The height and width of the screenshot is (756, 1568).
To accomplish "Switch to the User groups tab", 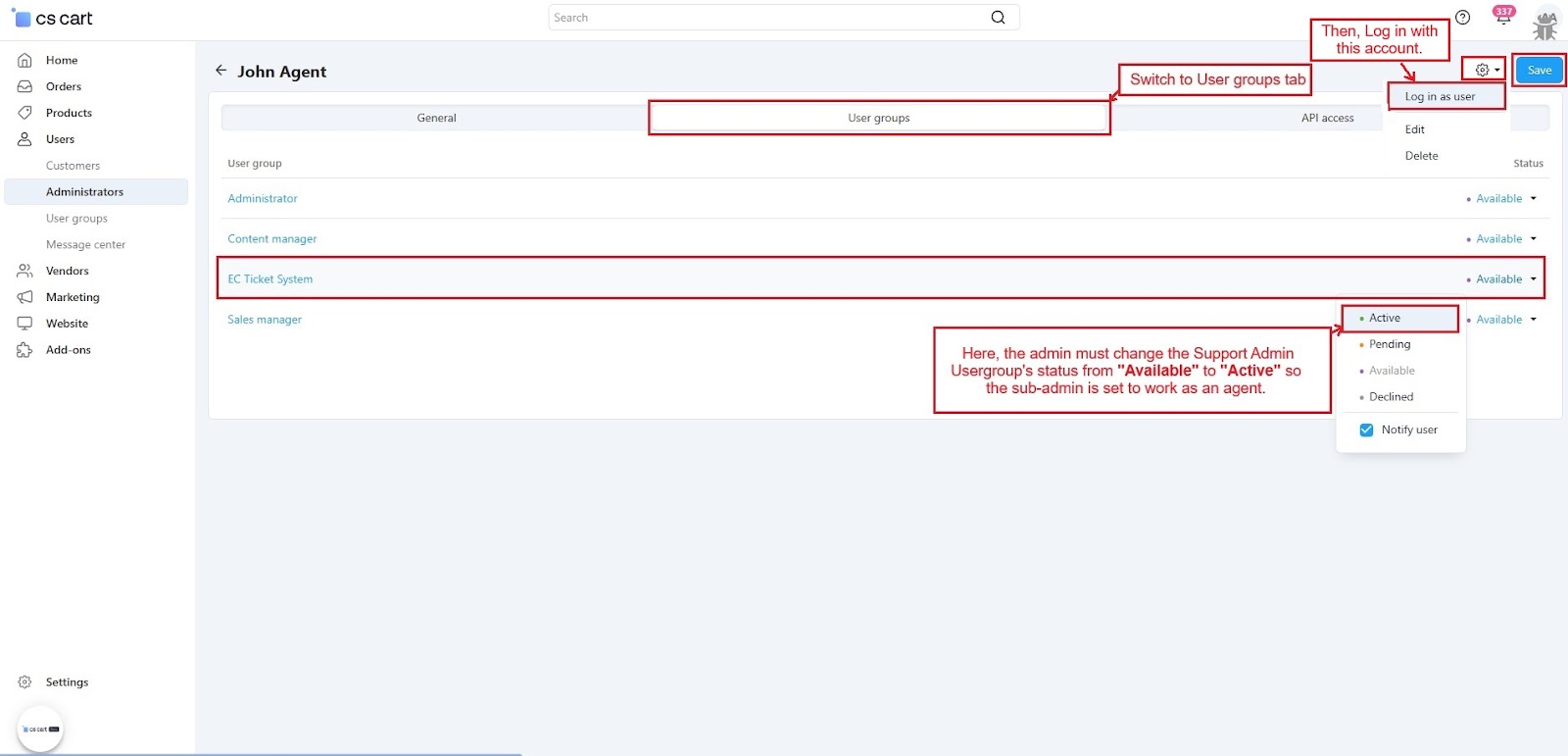I will coord(878,118).
